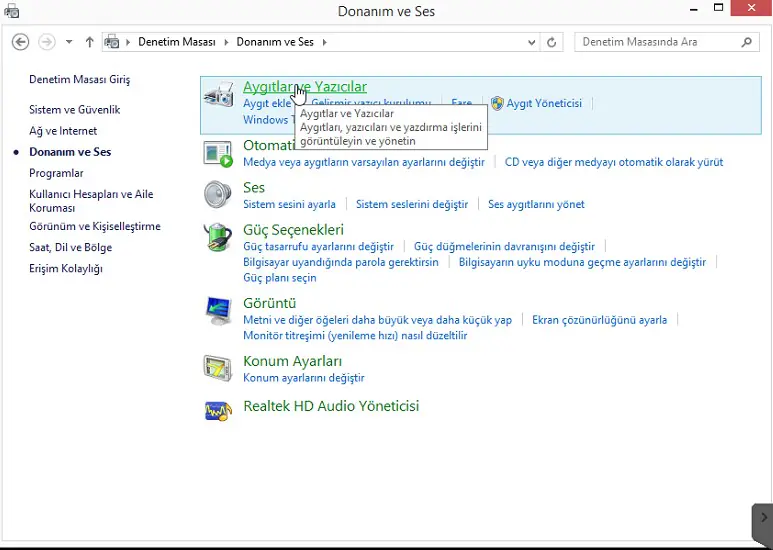The height and width of the screenshot is (550, 773).
Task: Click Güç tasarrufu ayarlarını değiştir
Action: 318,246
